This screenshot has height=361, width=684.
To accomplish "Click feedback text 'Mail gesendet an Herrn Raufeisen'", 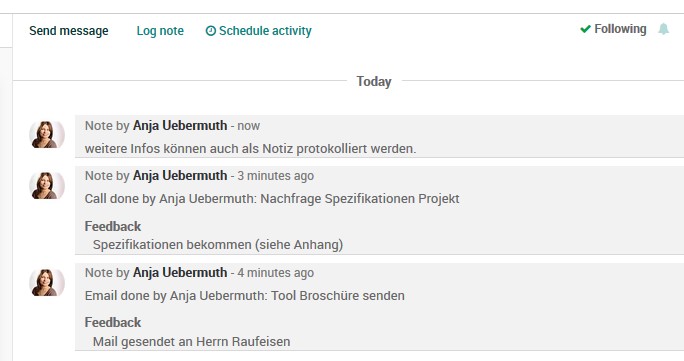I will pyautogui.click(x=192, y=341).
